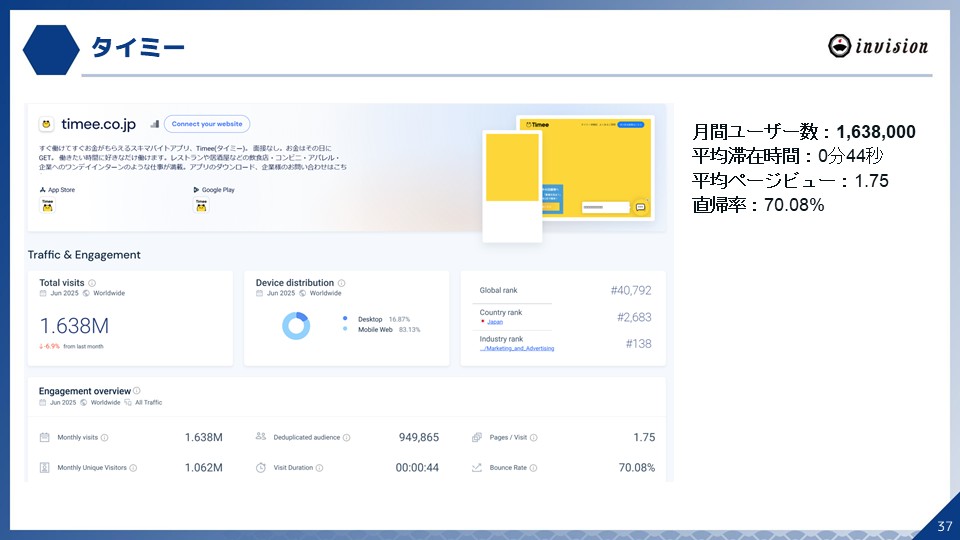Click the Visit Duration clock icon
This screenshot has height=540, width=960.
[x=261, y=468]
